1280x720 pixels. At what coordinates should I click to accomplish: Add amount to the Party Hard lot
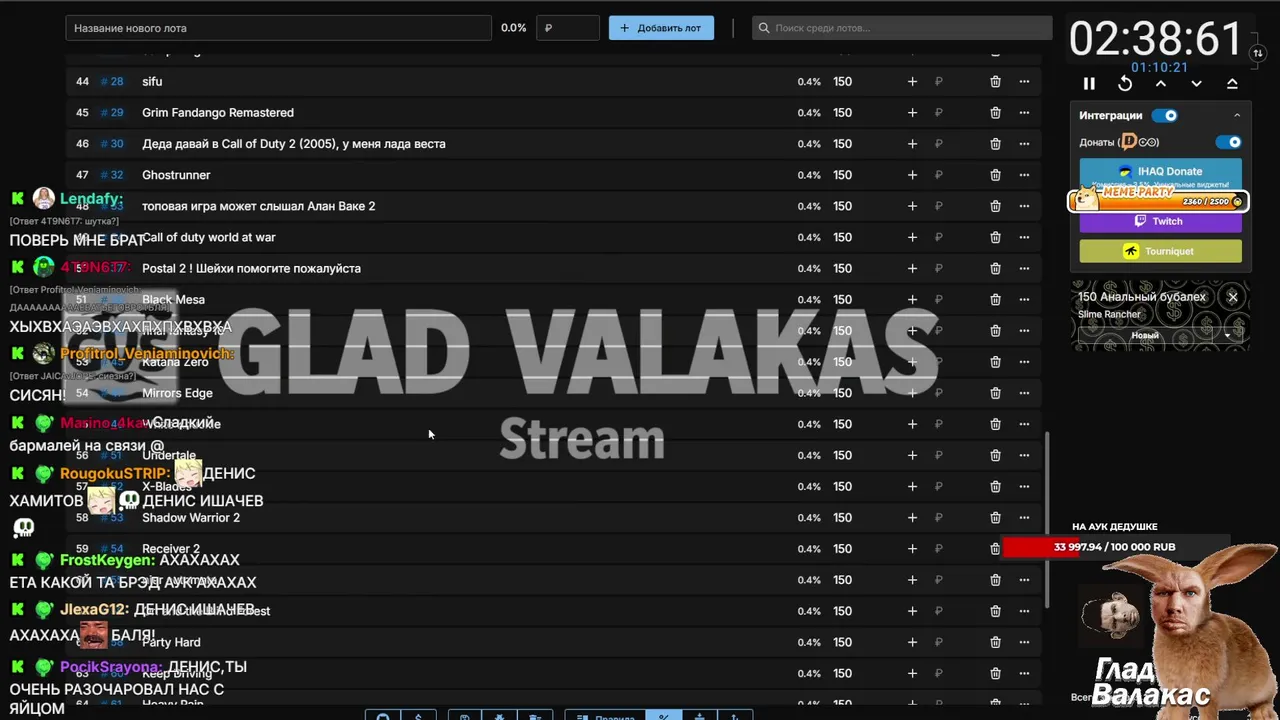click(x=912, y=642)
